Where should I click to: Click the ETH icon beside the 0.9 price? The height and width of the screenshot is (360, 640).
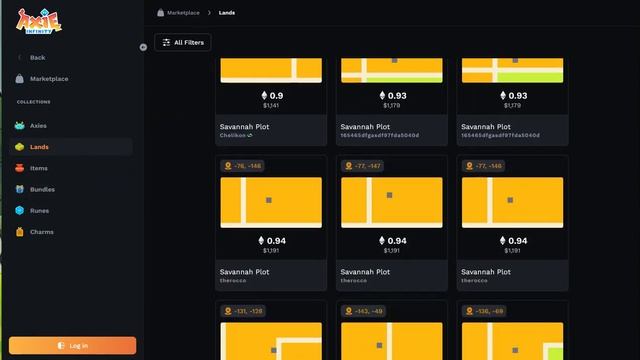pyautogui.click(x=264, y=96)
